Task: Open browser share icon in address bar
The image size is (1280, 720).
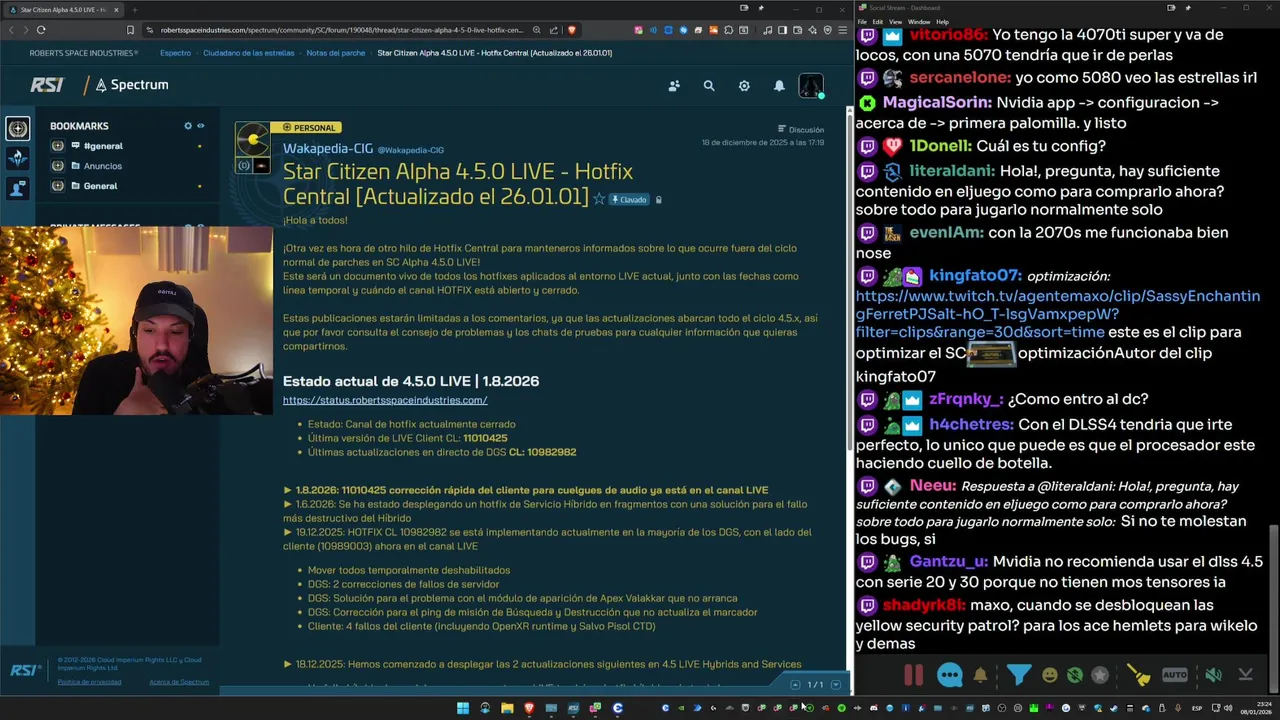Action: coord(554,30)
